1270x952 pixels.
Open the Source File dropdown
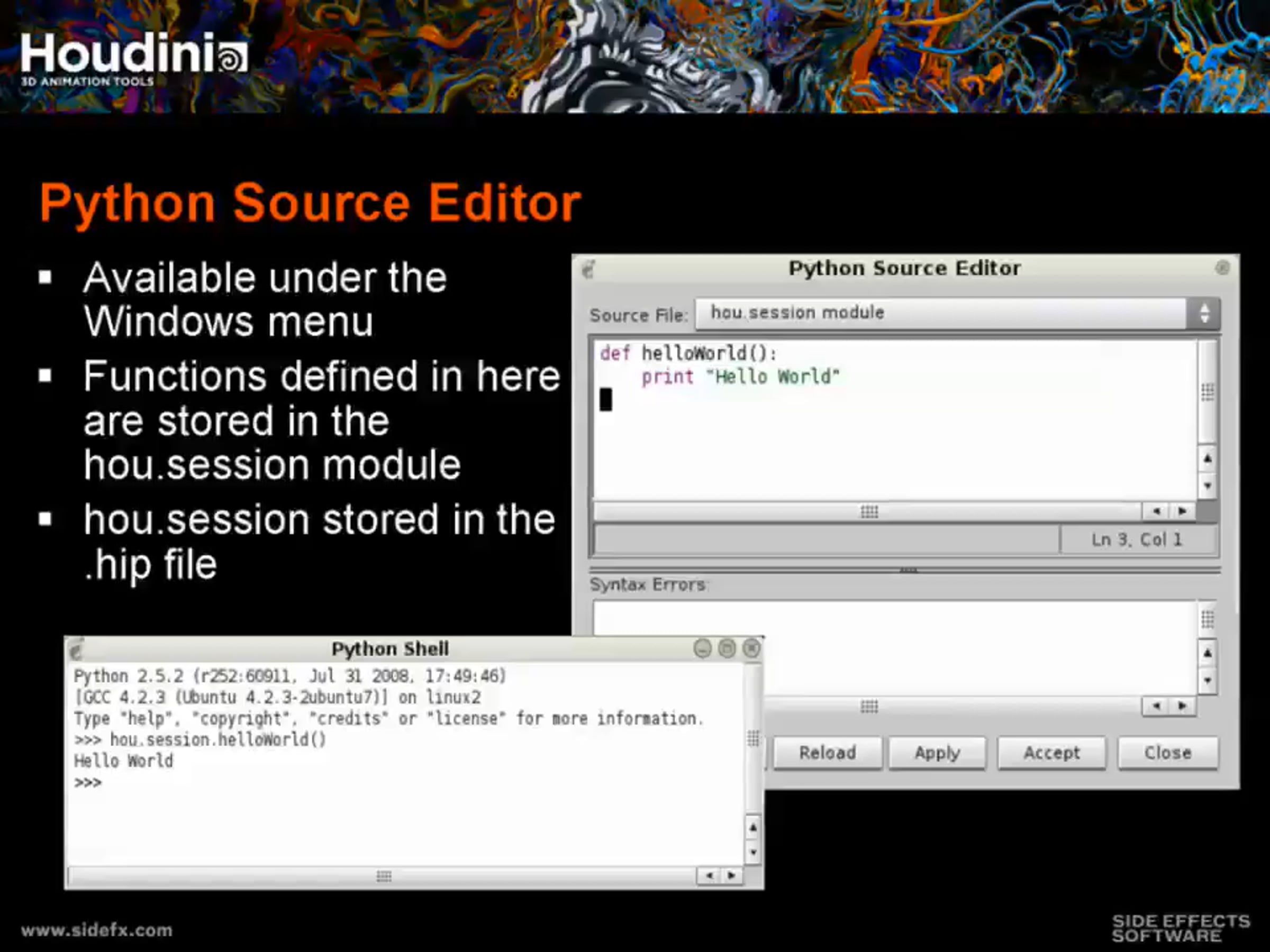[941, 313]
